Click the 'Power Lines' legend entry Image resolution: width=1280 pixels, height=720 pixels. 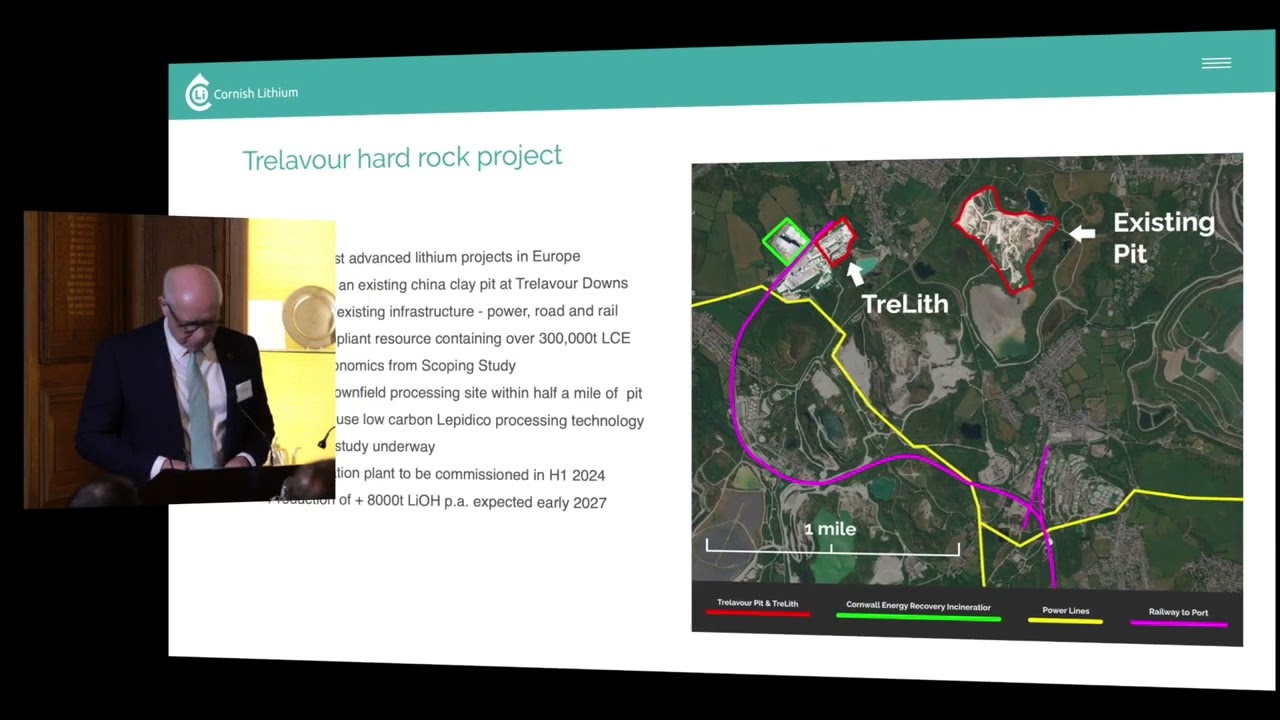(x=1066, y=610)
